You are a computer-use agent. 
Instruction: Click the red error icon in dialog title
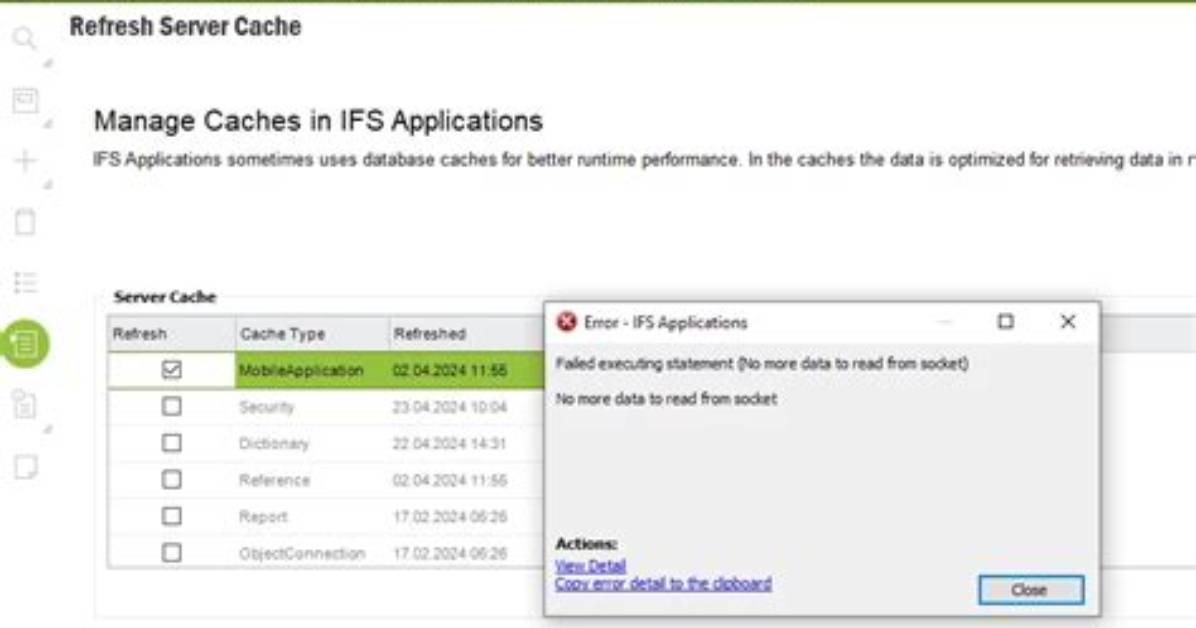click(x=567, y=322)
